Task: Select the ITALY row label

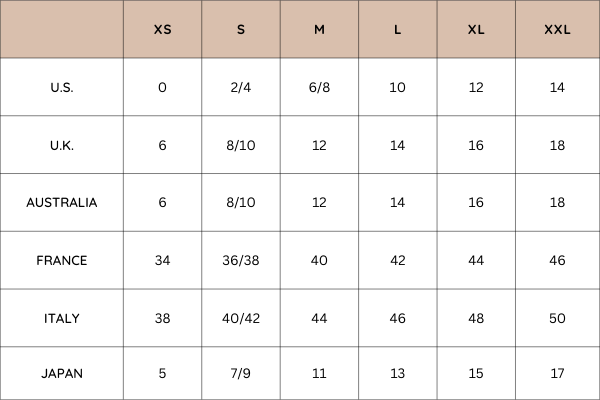Action: coord(62,318)
